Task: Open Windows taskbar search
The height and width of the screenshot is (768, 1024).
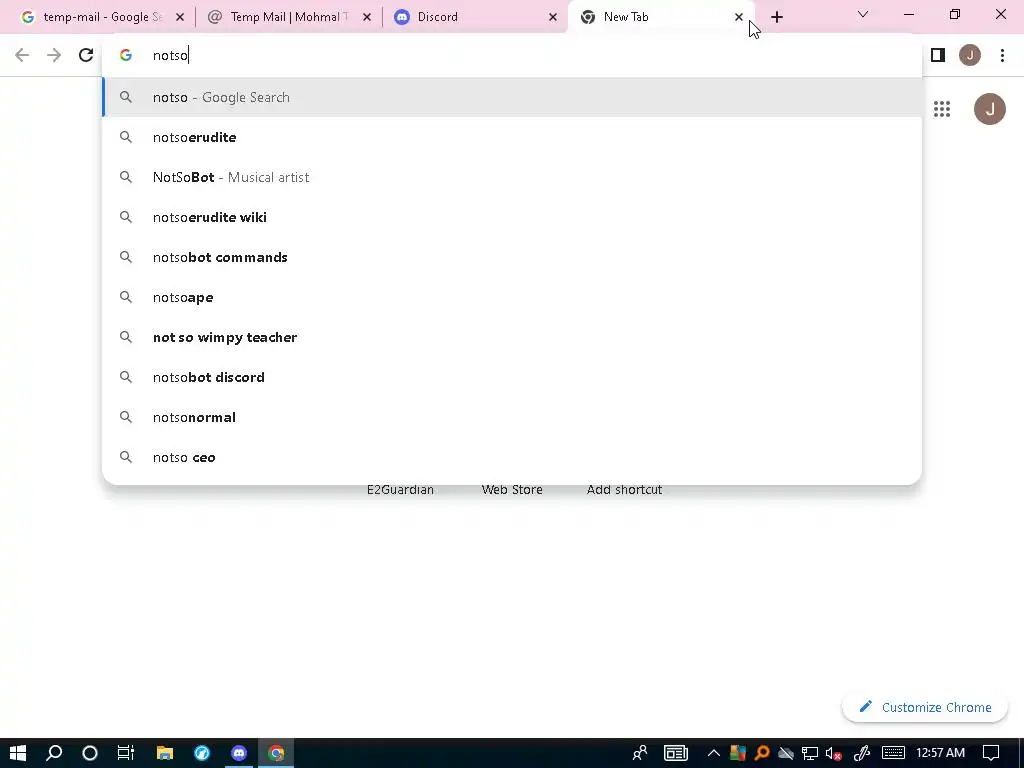Action: tap(54, 753)
